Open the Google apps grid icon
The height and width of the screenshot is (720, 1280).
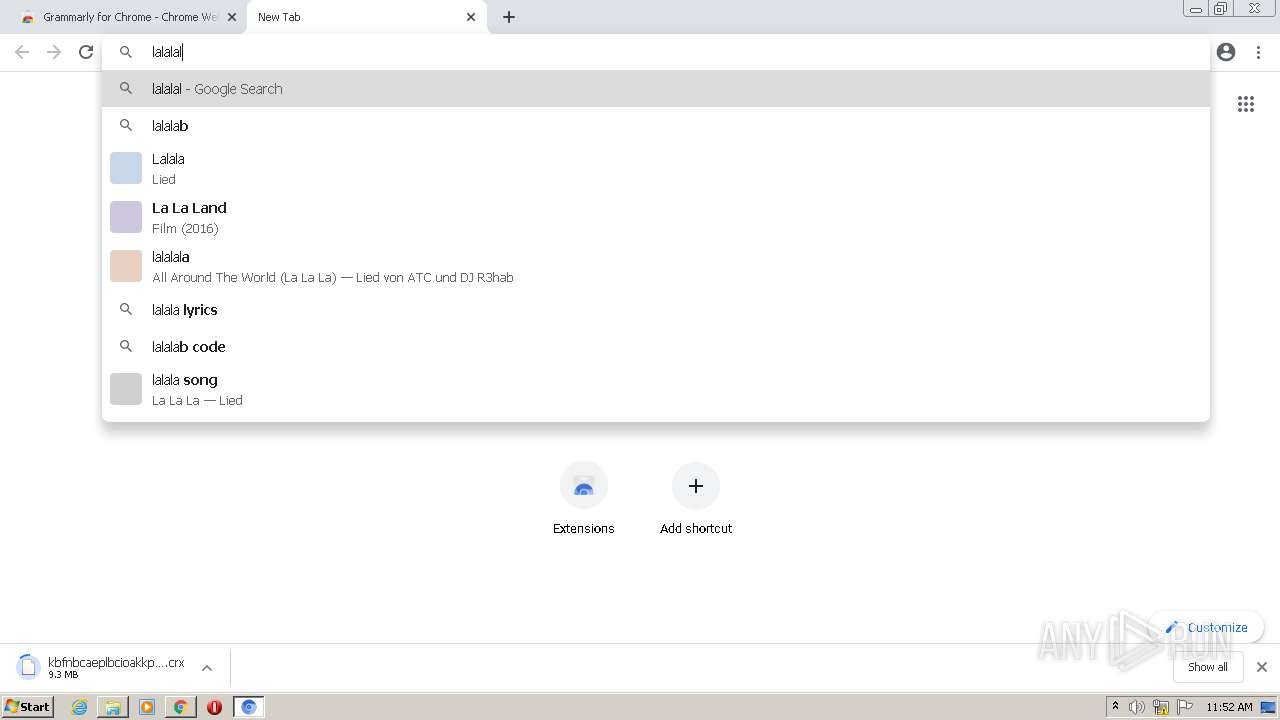click(1246, 104)
